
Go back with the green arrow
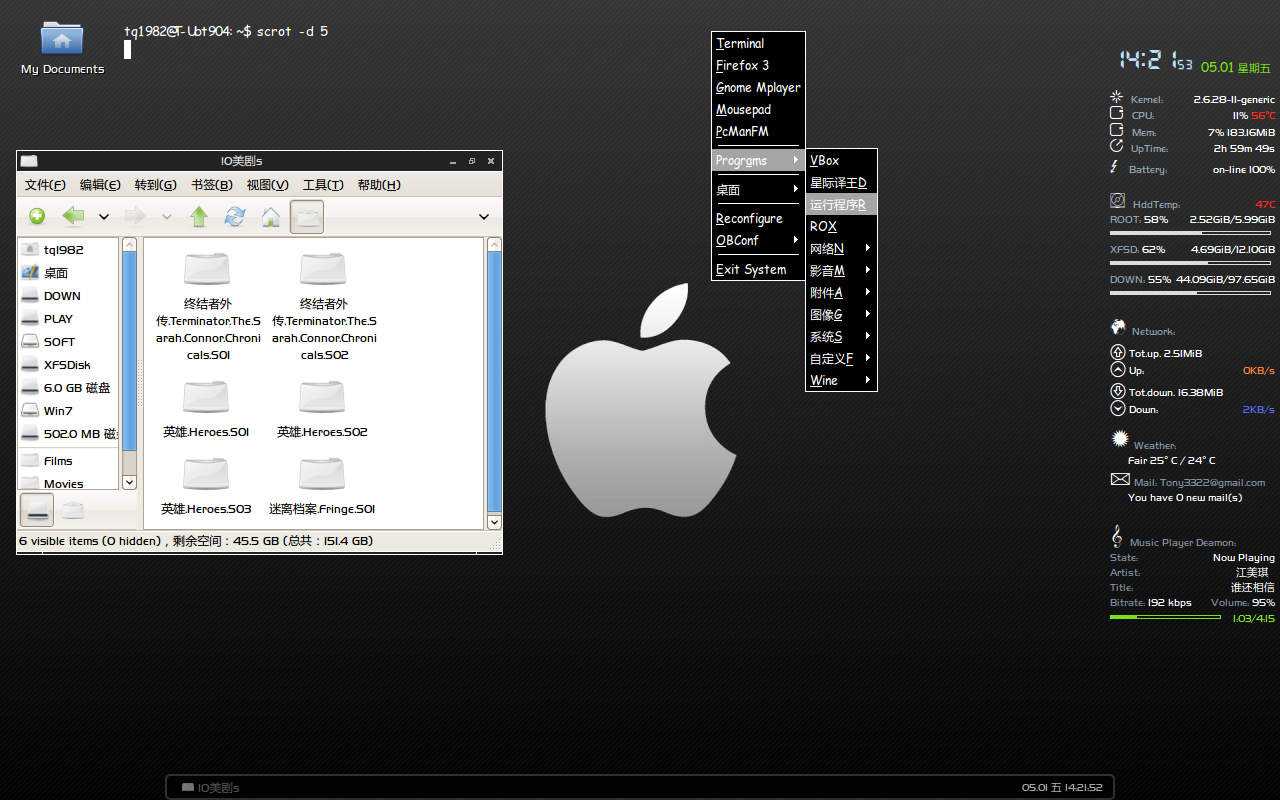click(73, 216)
